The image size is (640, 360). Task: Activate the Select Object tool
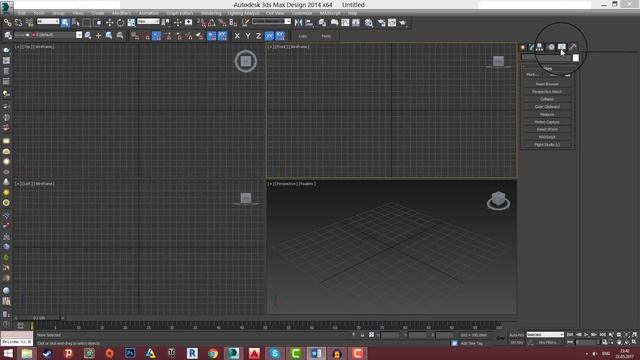click(65, 22)
